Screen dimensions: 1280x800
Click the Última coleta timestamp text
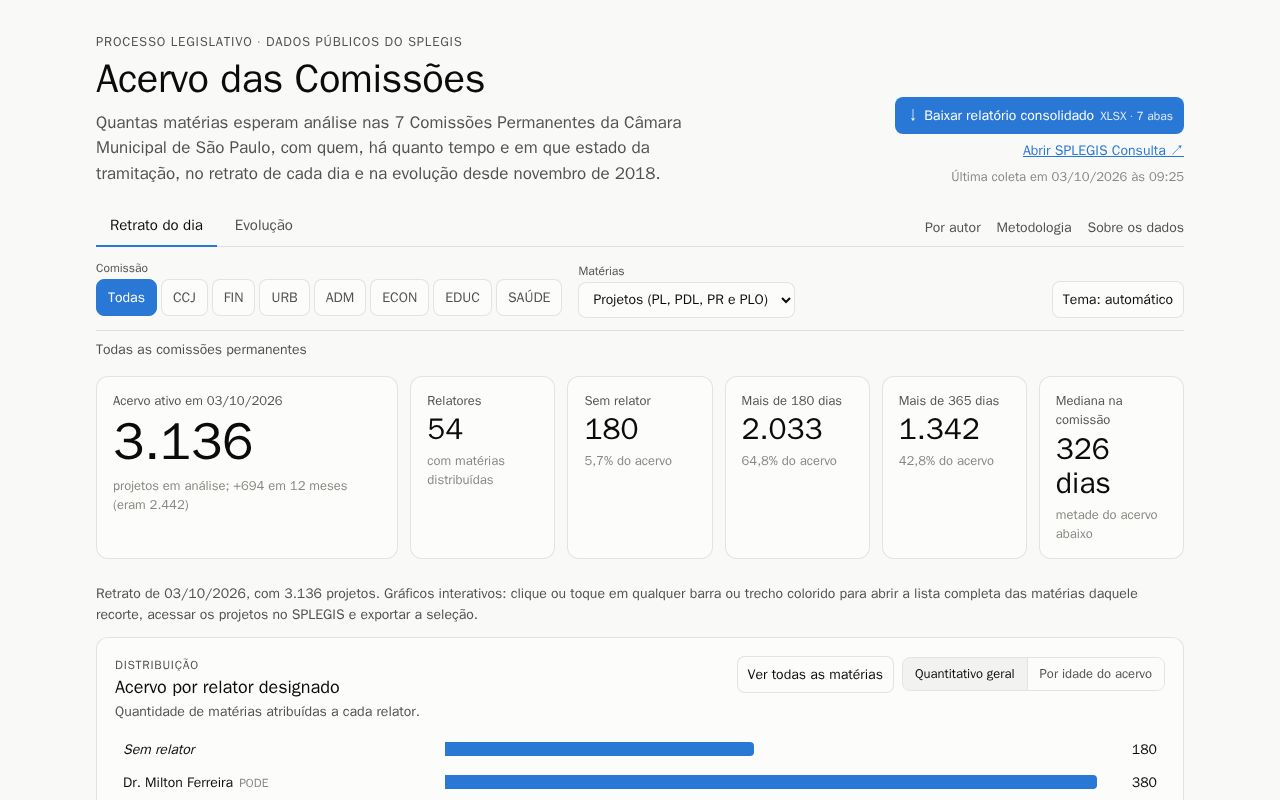[x=1067, y=177]
